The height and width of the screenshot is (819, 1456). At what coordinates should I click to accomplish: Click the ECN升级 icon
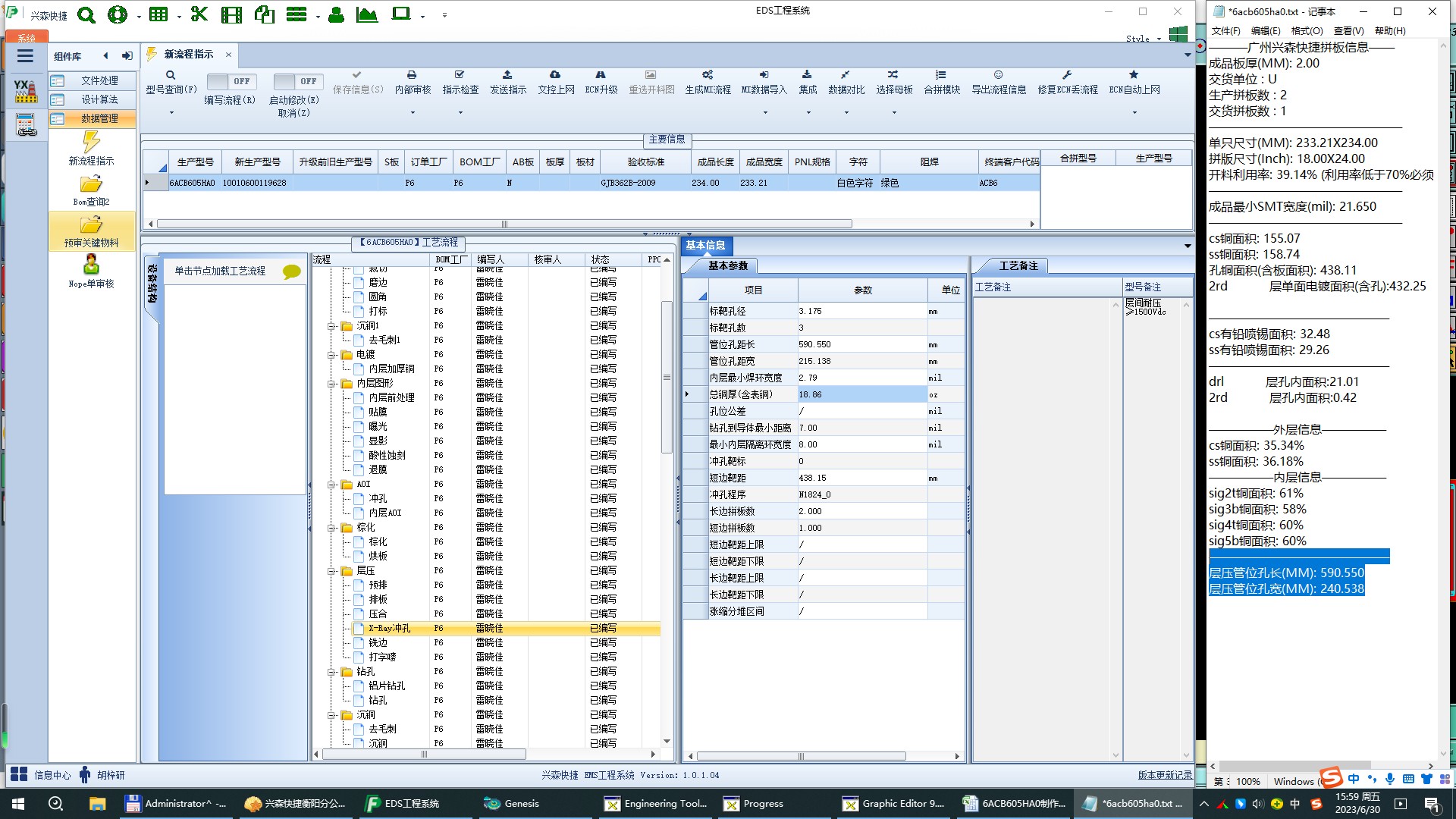601,75
